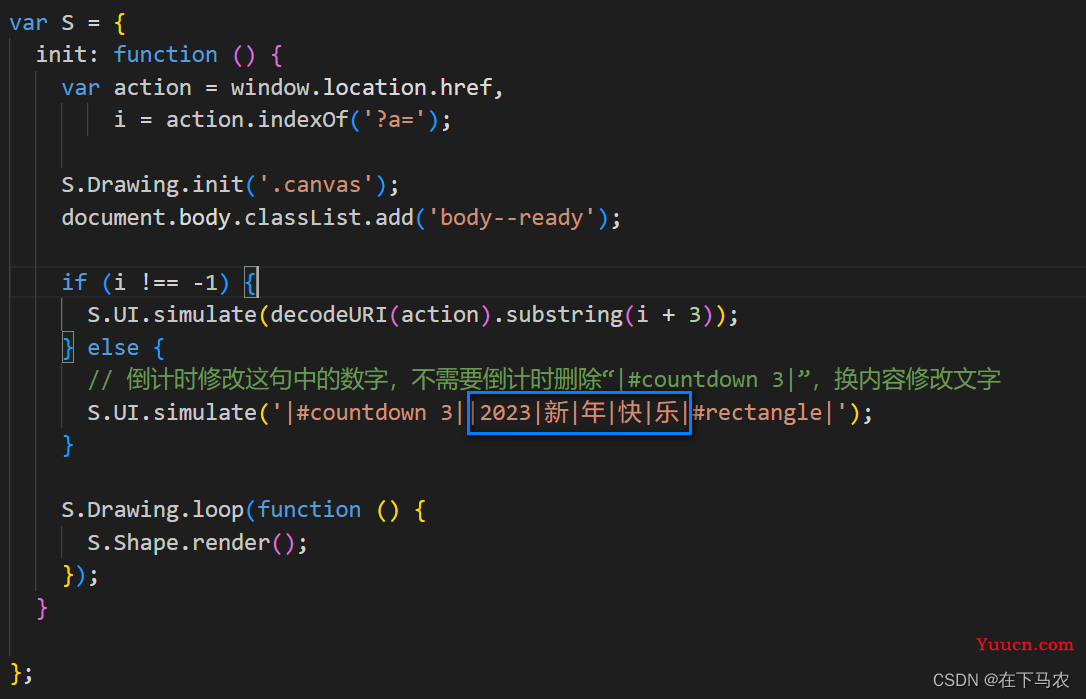This screenshot has height=699, width=1086.
Task: Click the '});' closing line of loop
Action: pyautogui.click(x=80, y=575)
